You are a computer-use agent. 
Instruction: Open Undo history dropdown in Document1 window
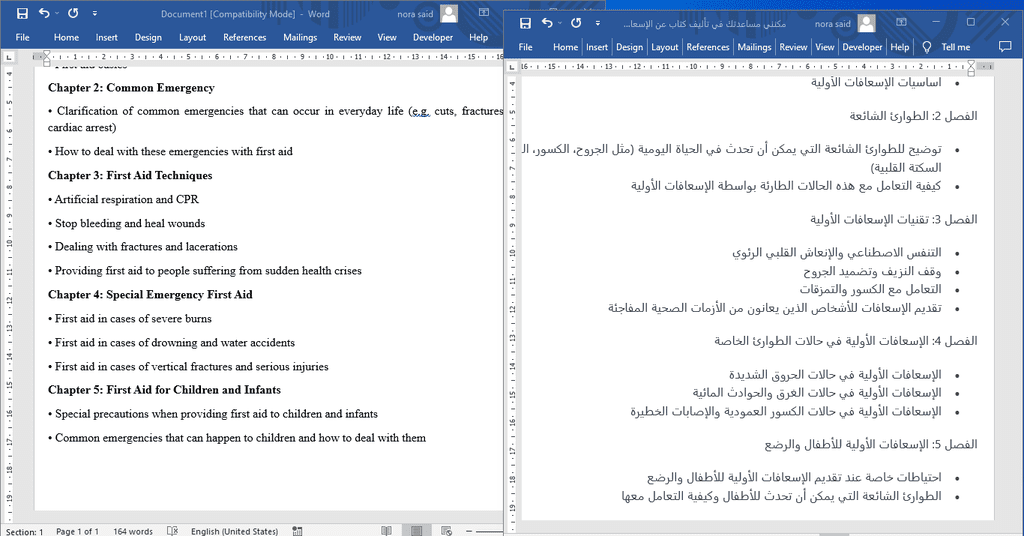[57, 14]
